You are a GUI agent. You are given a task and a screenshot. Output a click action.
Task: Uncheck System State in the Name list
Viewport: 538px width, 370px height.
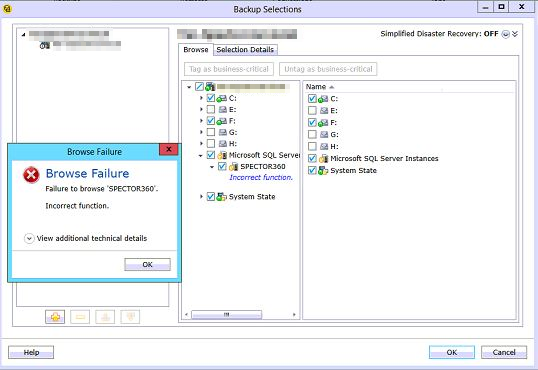[312, 170]
